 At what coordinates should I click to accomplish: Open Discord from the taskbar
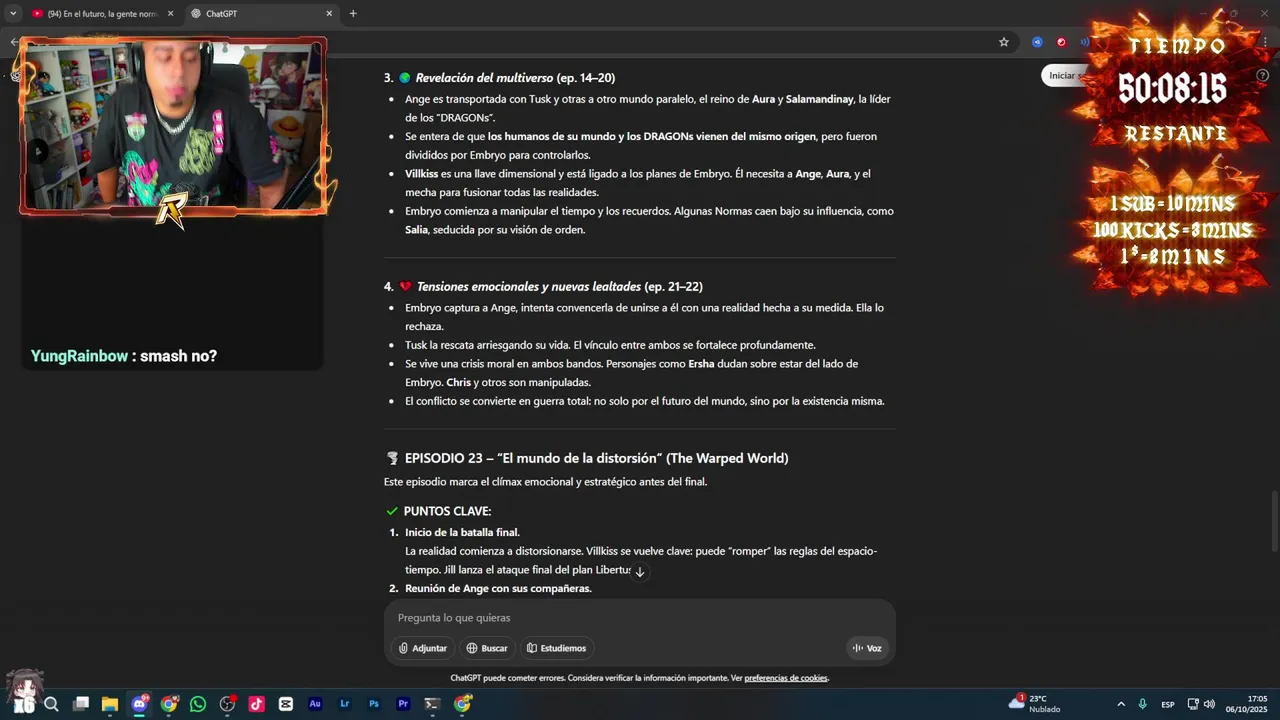point(140,704)
